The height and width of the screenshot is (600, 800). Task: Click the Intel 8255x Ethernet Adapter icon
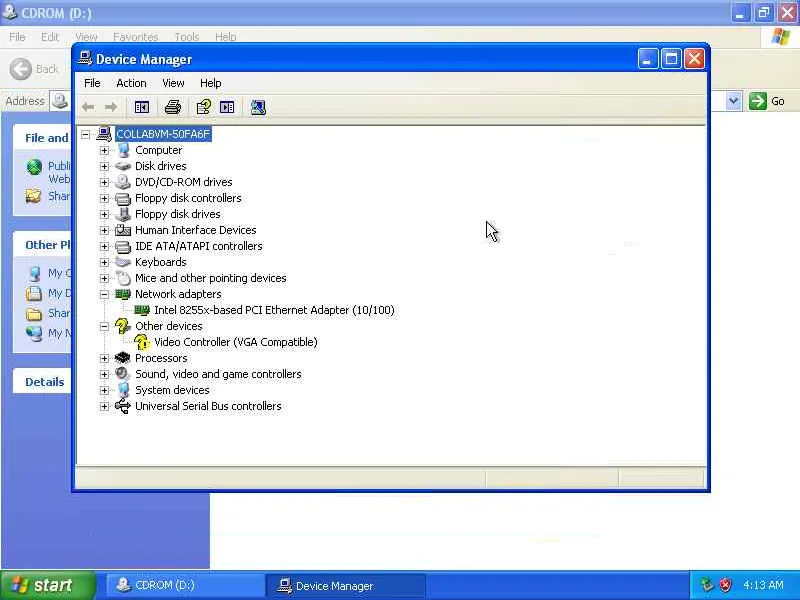pyautogui.click(x=142, y=310)
